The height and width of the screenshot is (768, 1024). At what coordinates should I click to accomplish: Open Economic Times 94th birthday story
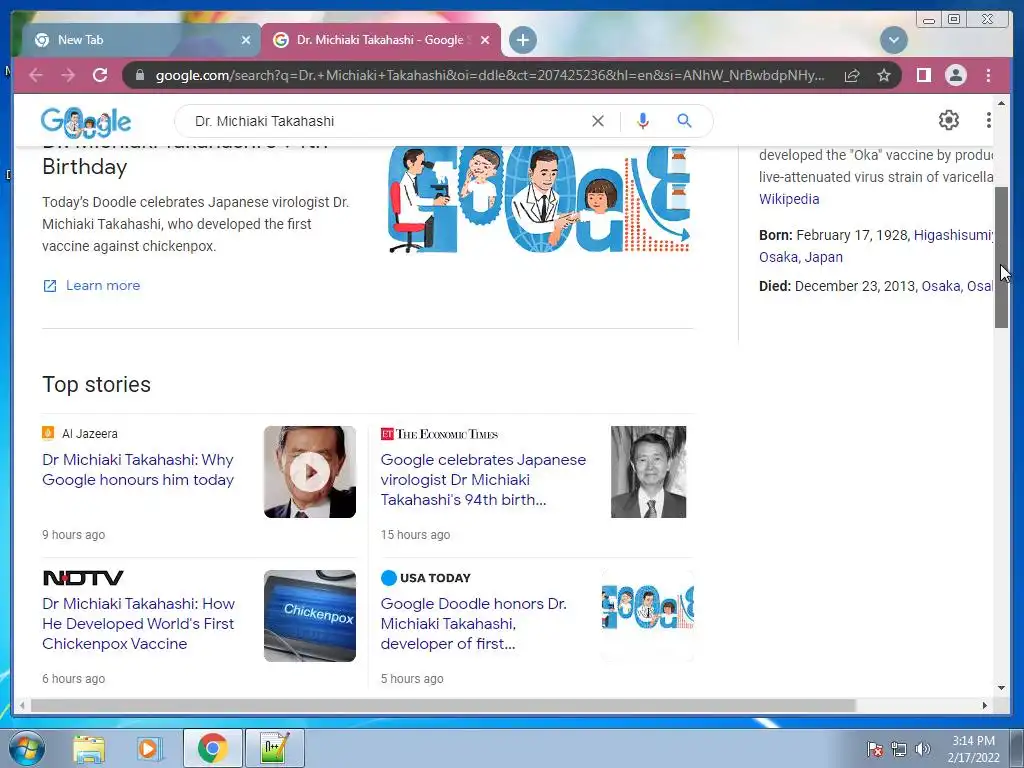pyautogui.click(x=483, y=479)
